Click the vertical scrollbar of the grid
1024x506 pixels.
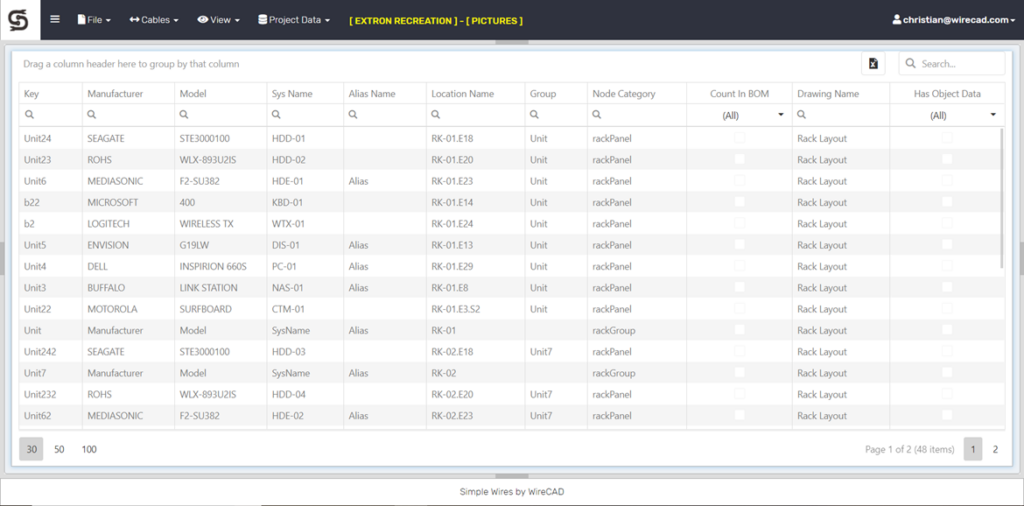click(x=1002, y=200)
